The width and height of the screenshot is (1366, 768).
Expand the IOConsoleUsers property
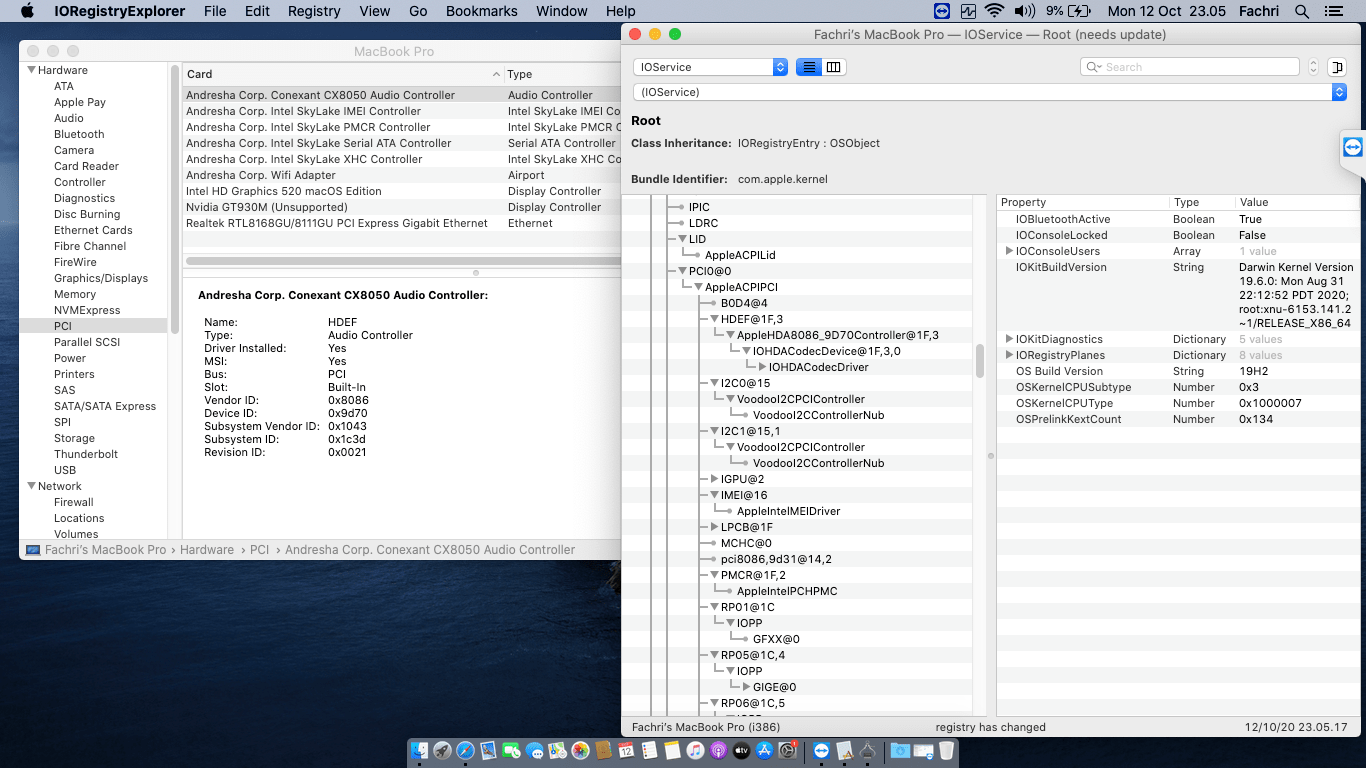[x=1009, y=251]
